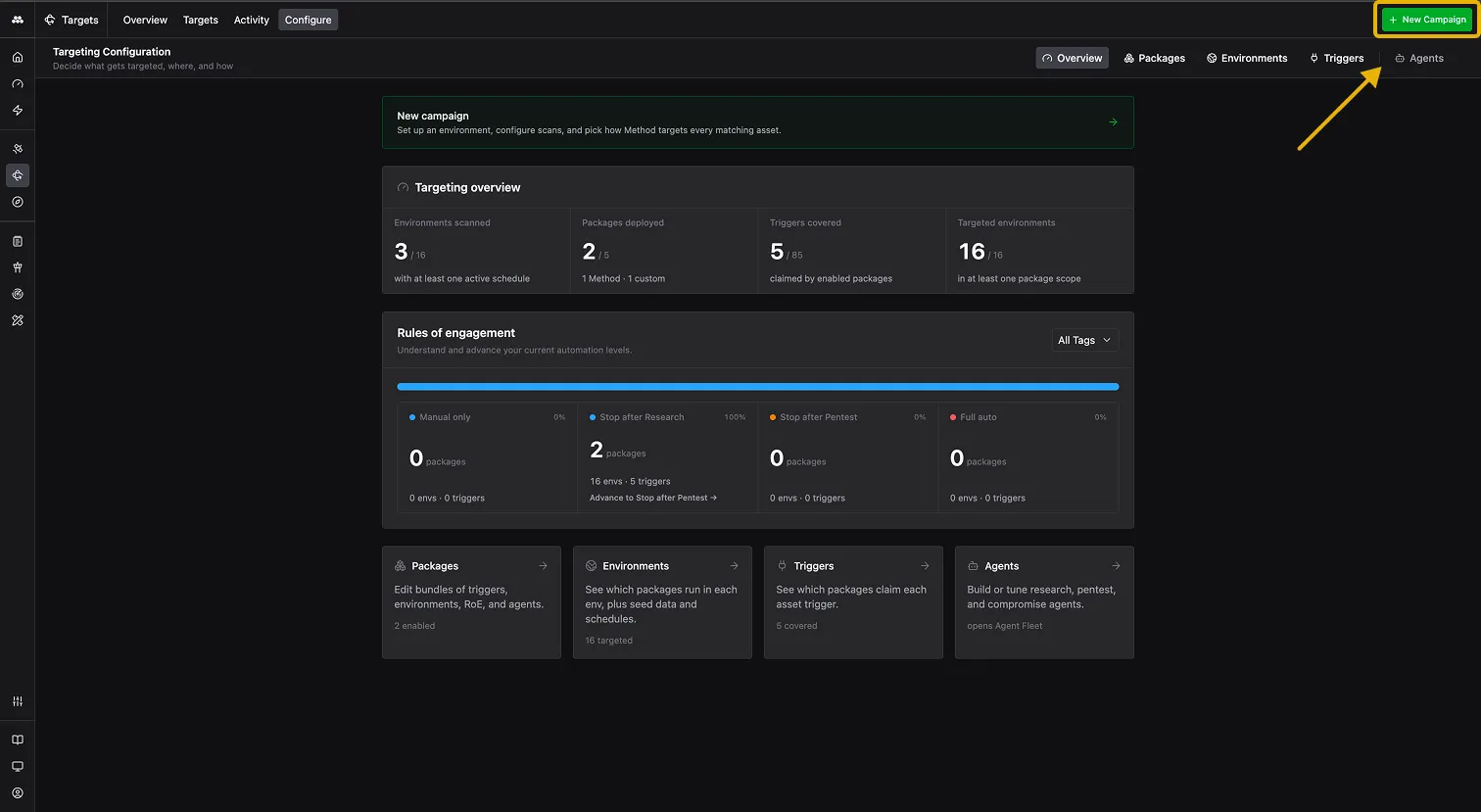1481x812 pixels.
Task: Click the arrow on the Agents card
Action: [x=1116, y=566]
